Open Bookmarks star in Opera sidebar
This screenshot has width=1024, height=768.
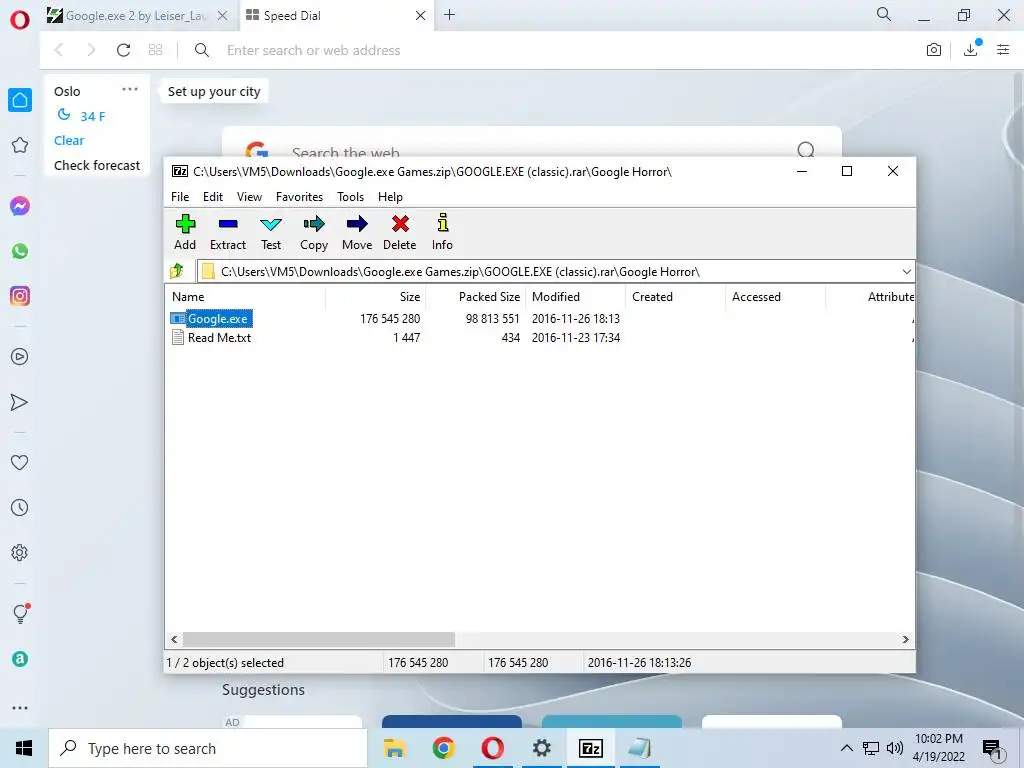tap(20, 145)
